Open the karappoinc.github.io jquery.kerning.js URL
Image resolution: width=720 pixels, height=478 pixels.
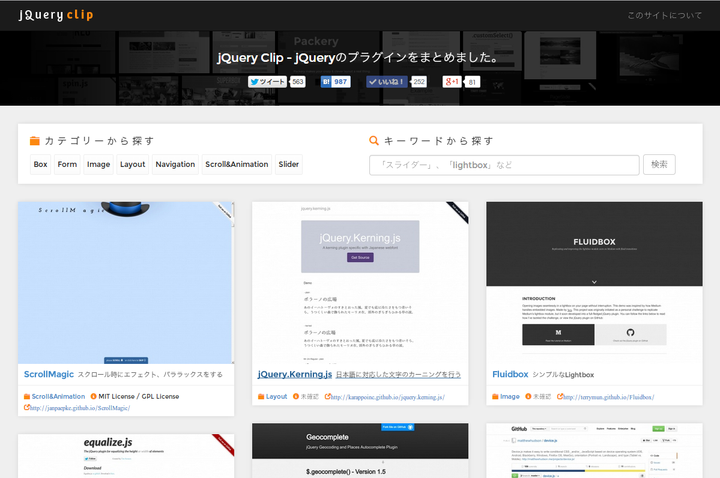(388, 397)
